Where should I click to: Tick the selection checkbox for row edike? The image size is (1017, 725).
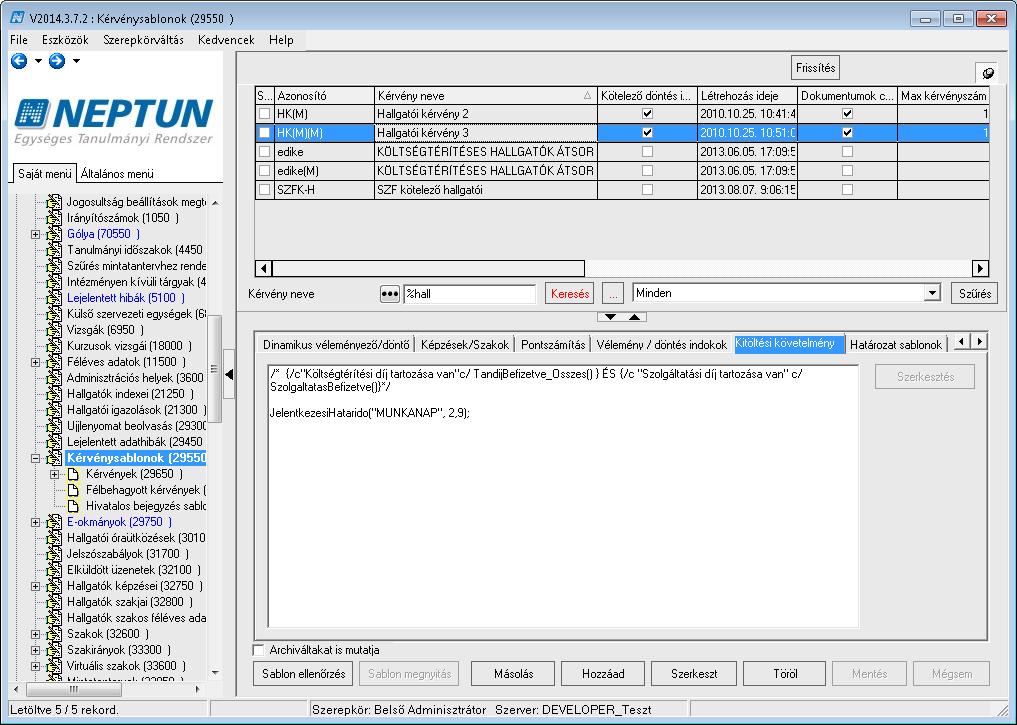pyautogui.click(x=265, y=152)
